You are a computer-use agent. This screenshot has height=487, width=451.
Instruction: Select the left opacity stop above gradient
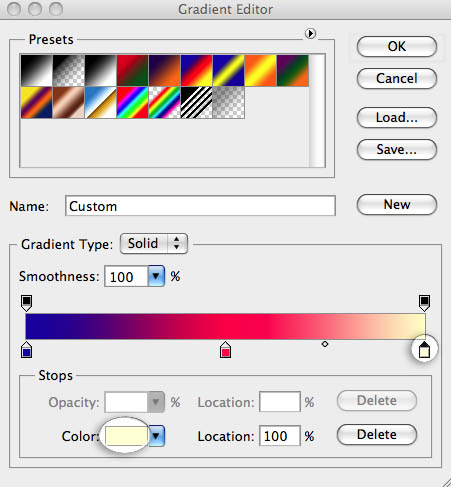[x=26, y=303]
